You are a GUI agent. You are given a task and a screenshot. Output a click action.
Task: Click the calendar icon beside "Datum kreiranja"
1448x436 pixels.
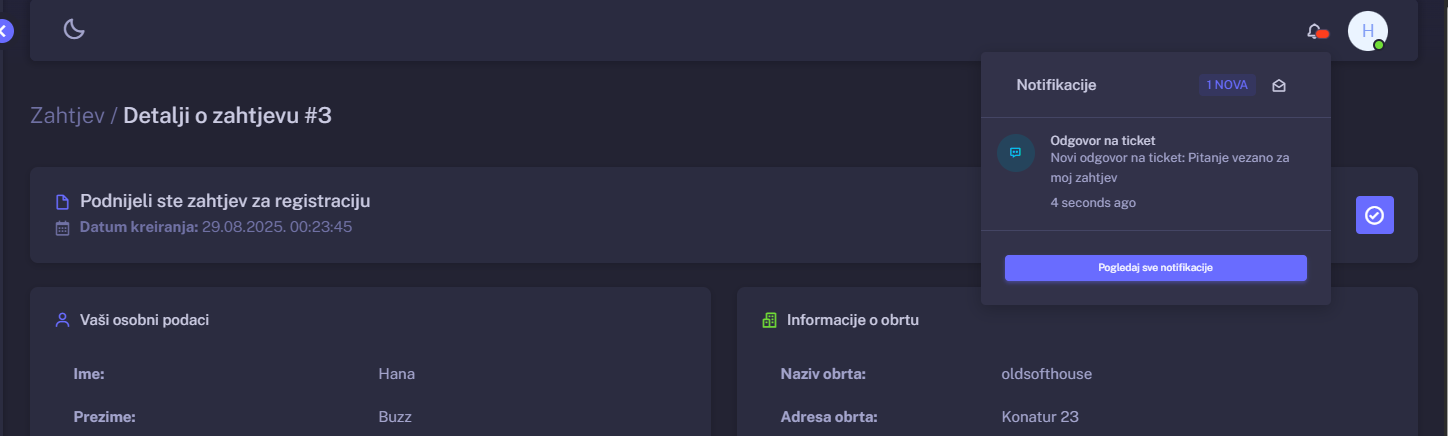(x=62, y=228)
